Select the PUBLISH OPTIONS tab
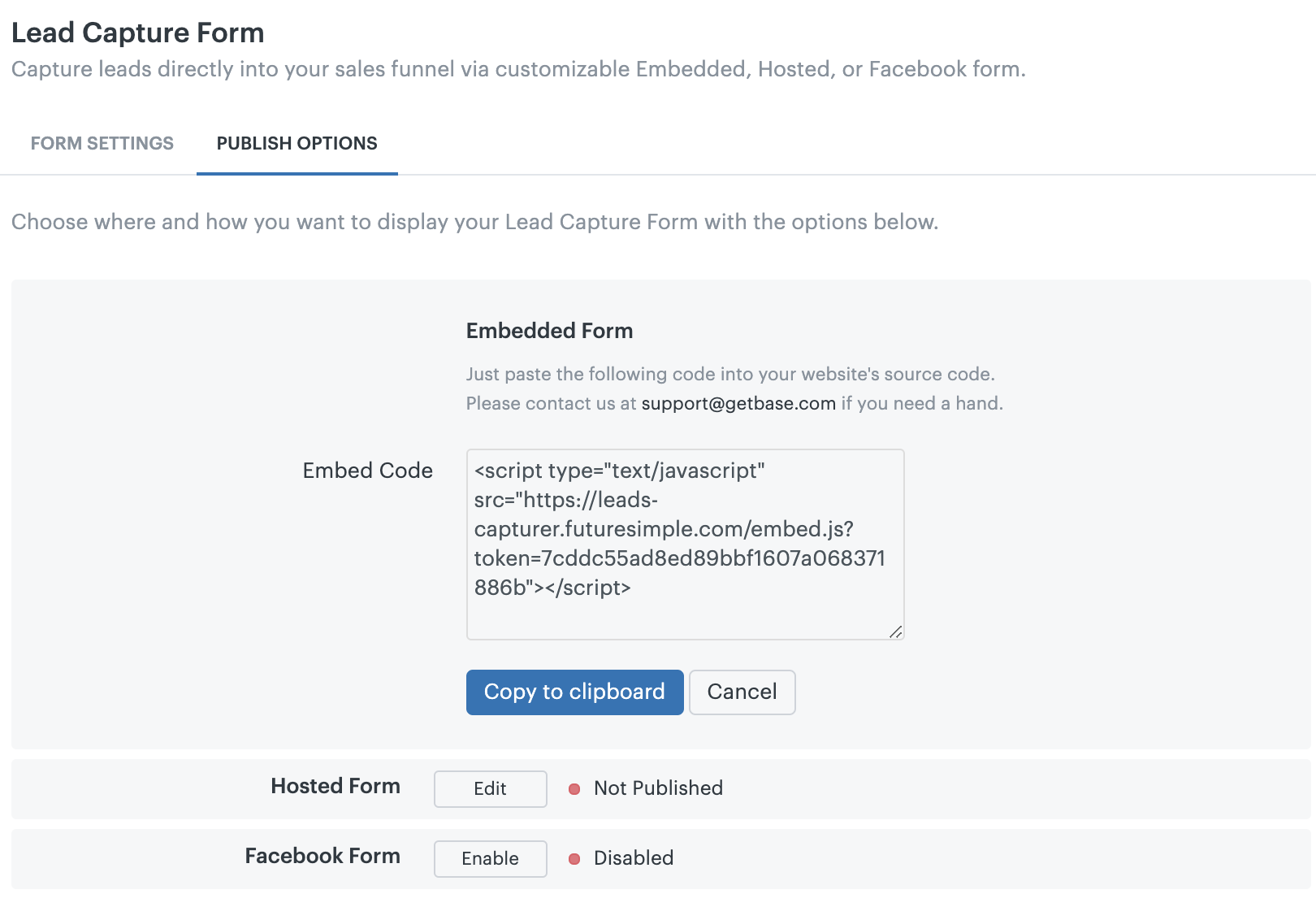The width and height of the screenshot is (1316, 907). [x=297, y=144]
